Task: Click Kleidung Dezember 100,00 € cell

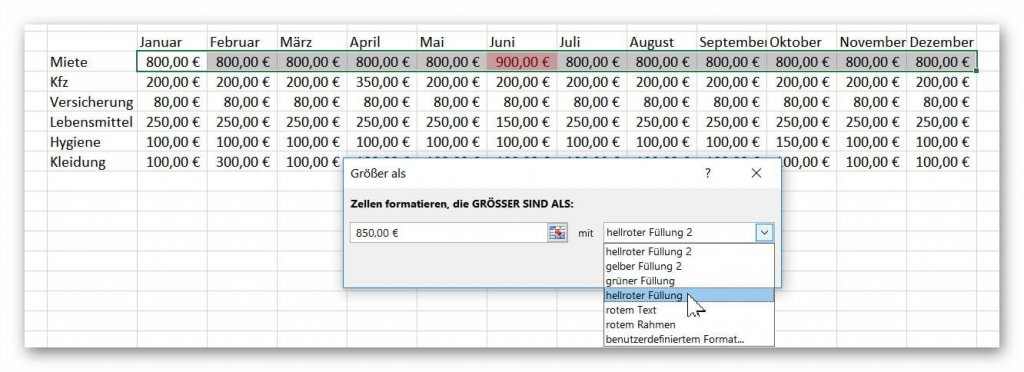Action: point(941,163)
